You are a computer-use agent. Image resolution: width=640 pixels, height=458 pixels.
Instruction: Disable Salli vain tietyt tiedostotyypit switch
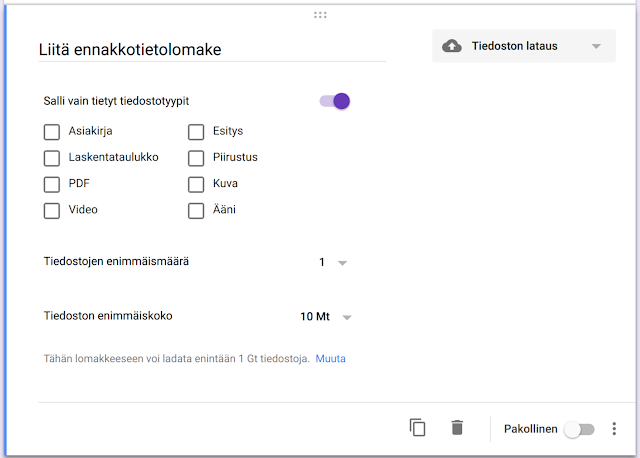tap(335, 101)
